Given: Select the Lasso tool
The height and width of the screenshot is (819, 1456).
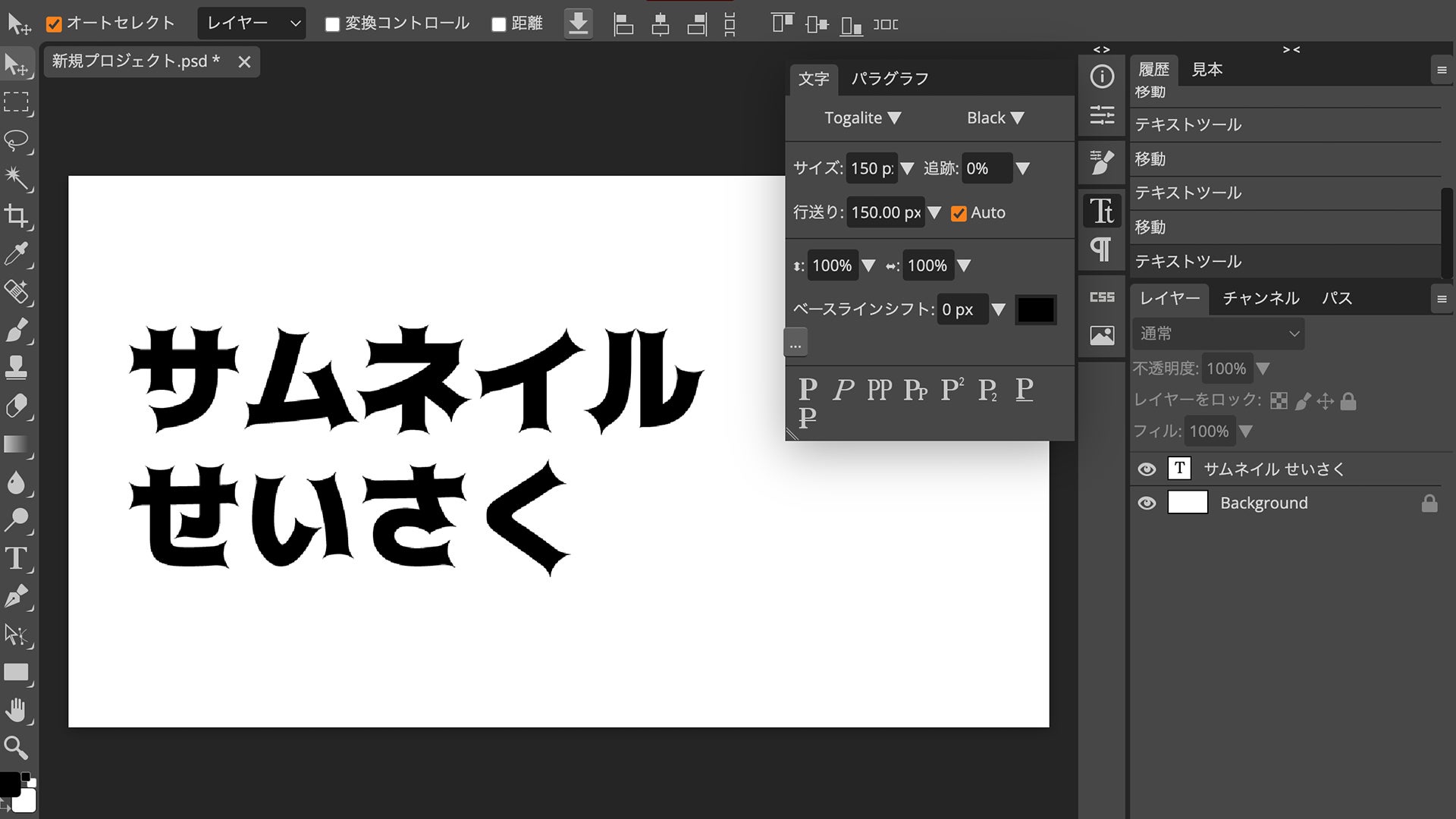Looking at the screenshot, I should 16,140.
